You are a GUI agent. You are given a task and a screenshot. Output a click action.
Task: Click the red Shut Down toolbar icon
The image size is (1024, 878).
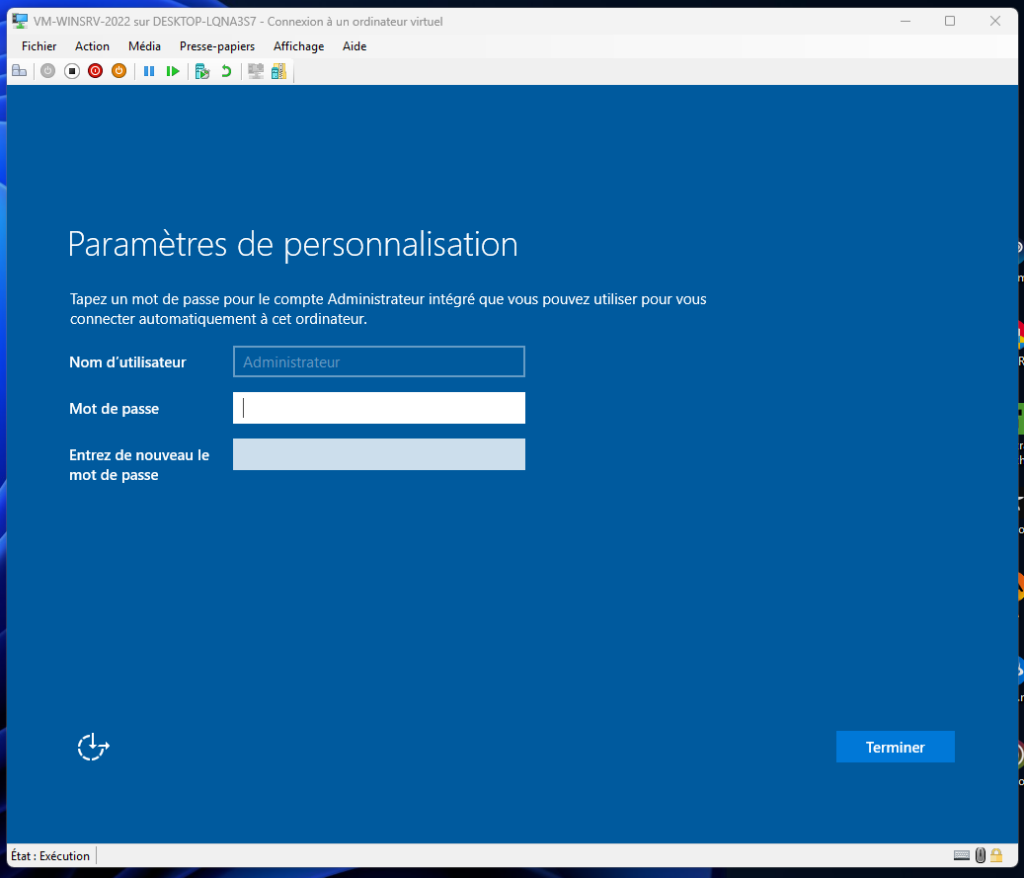coord(95,71)
